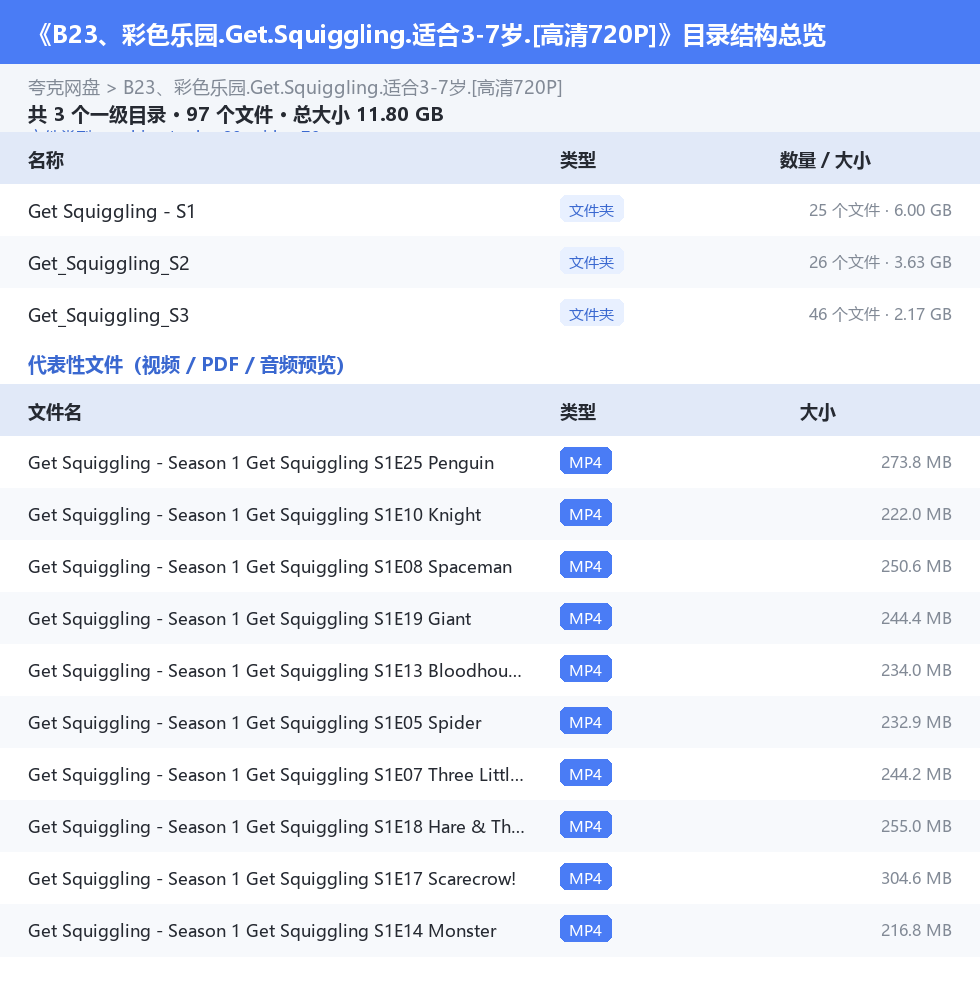Click the 夸克网盘 breadcrumb
980x988 pixels.
coord(64,88)
